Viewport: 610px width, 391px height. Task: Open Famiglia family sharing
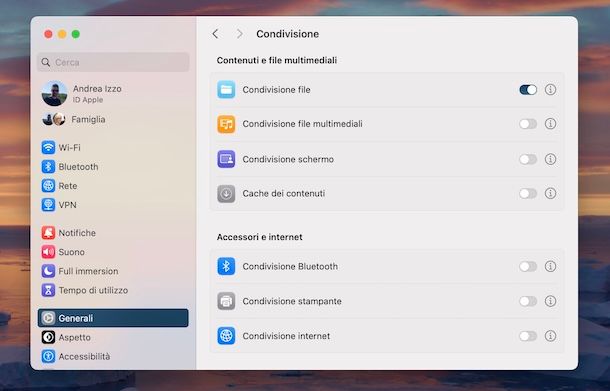[x=113, y=119]
